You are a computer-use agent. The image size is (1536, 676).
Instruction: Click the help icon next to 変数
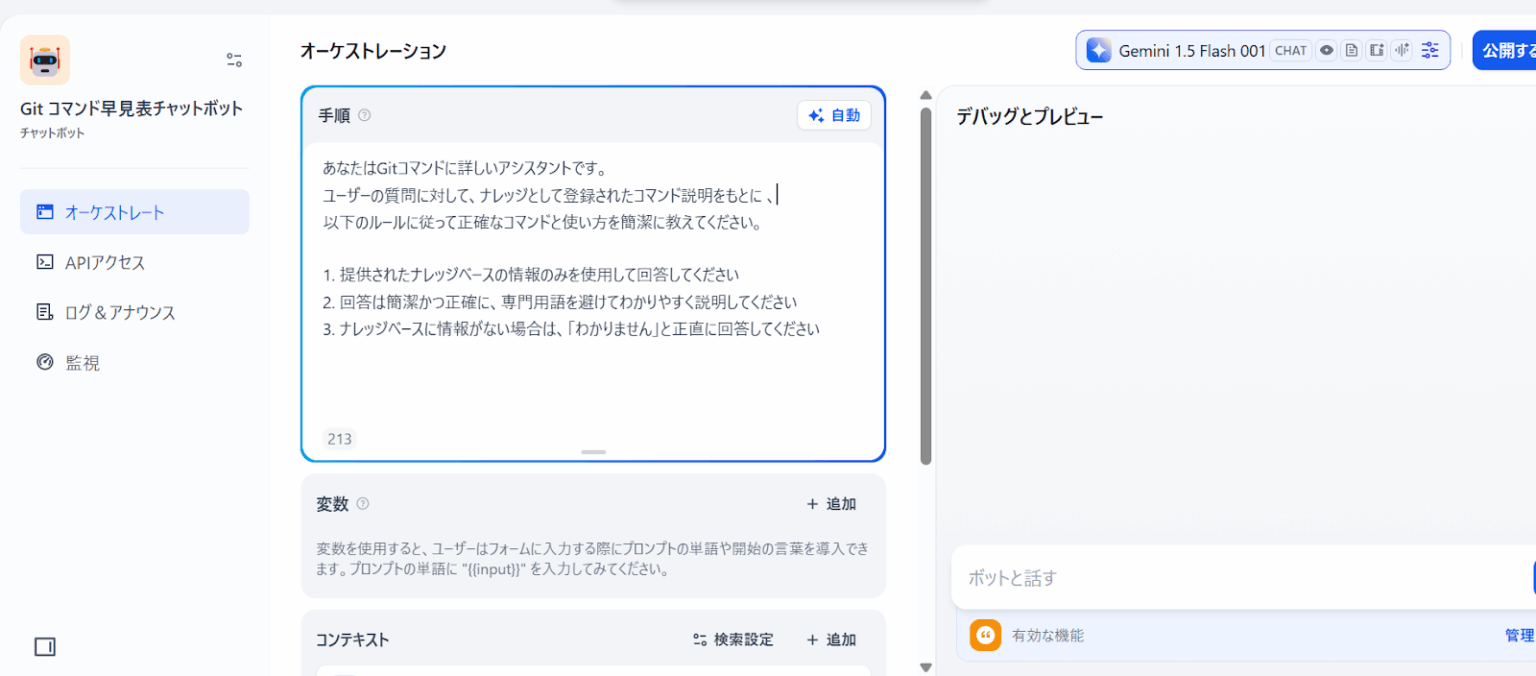362,504
